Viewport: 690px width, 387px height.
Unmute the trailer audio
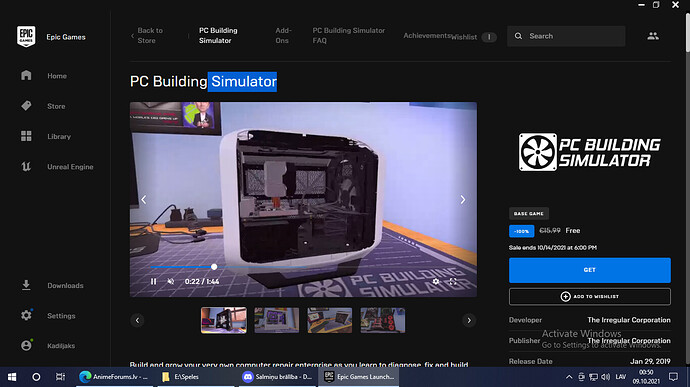pos(171,281)
